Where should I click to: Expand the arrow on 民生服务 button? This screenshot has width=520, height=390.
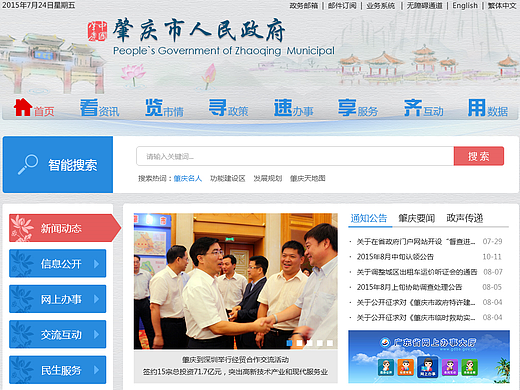click(x=97, y=370)
